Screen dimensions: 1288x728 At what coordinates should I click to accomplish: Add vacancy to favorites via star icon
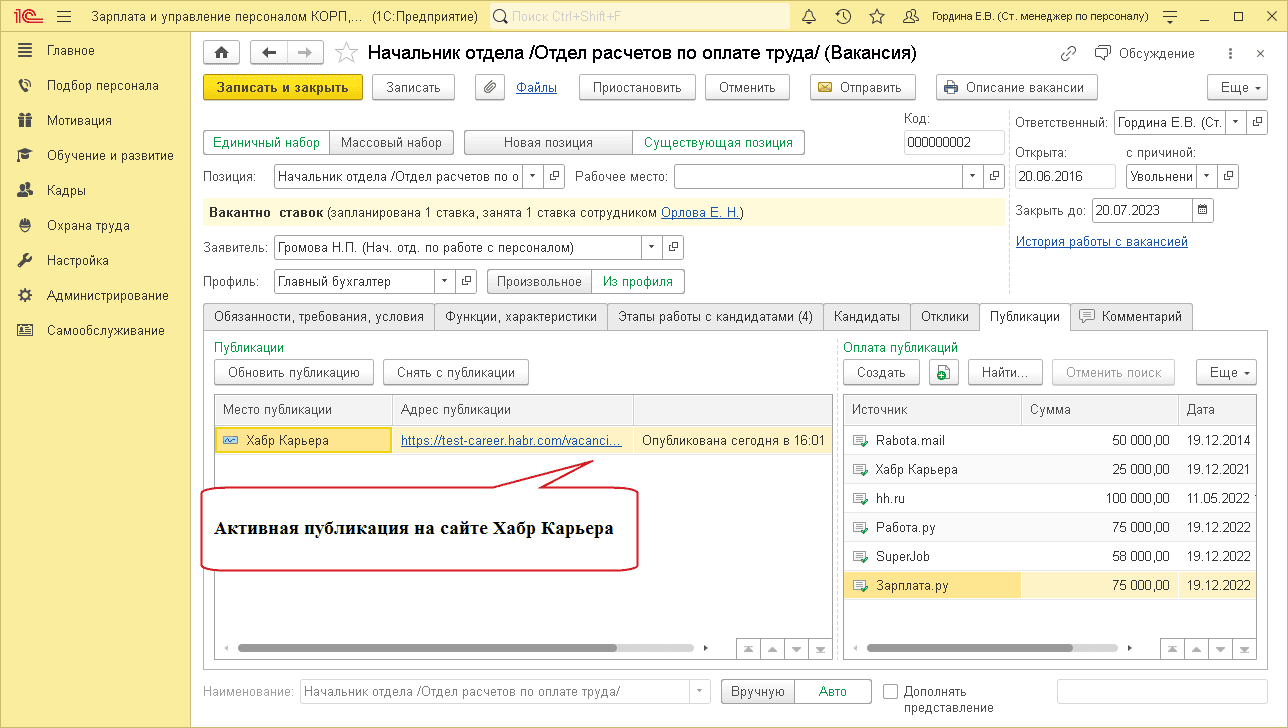click(x=346, y=52)
